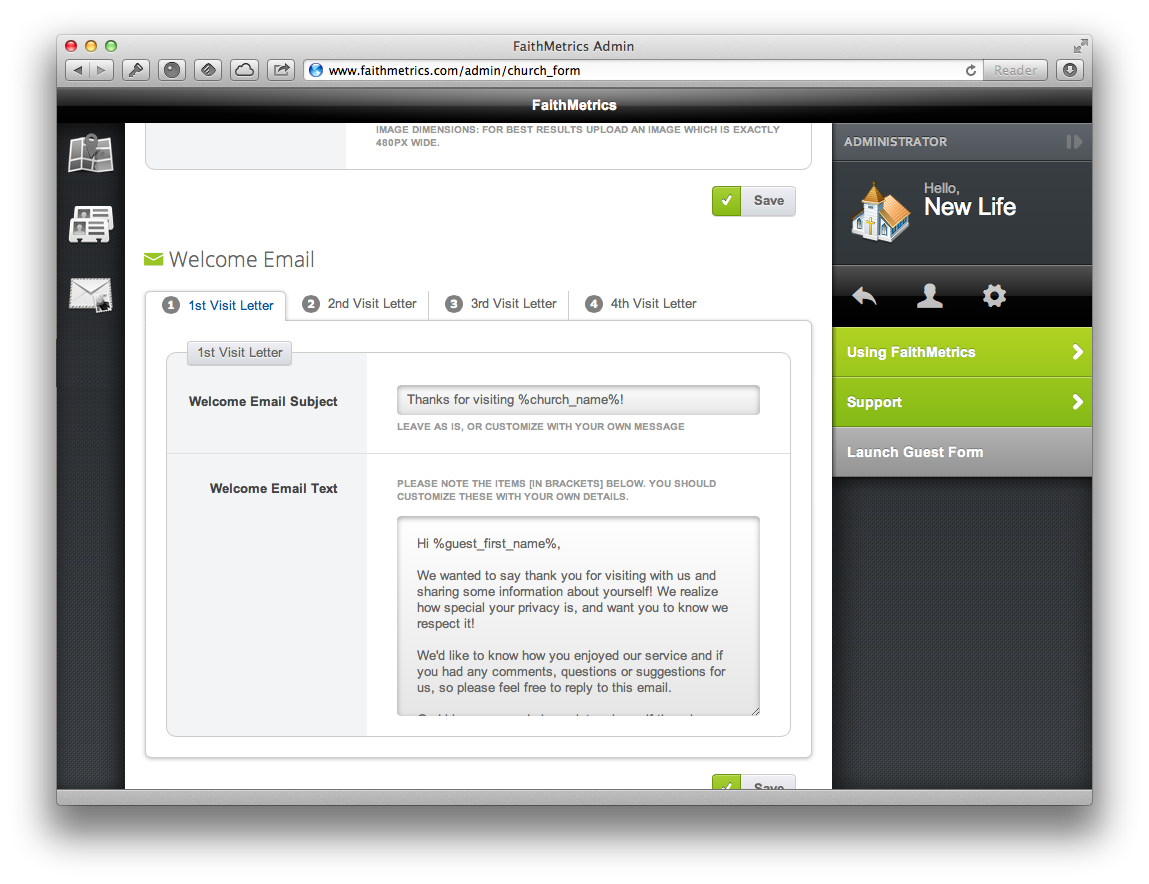Click the Launch Guest Form button

(962, 452)
